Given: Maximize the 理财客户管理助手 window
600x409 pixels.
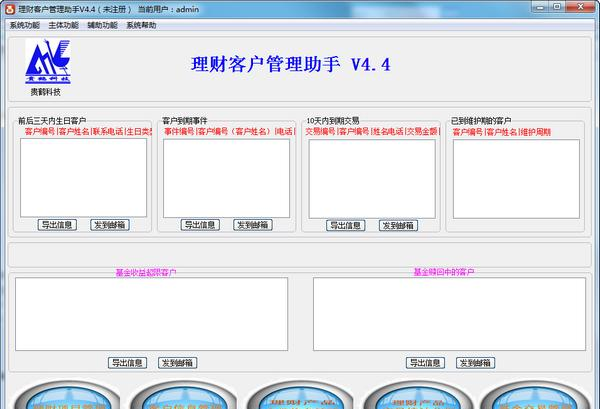Looking at the screenshot, I should click(x=557, y=7).
